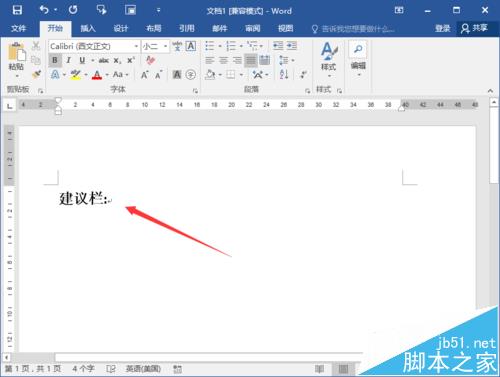Toggle character shading icon
Viewport: 500px width, 377px height.
pos(177,75)
